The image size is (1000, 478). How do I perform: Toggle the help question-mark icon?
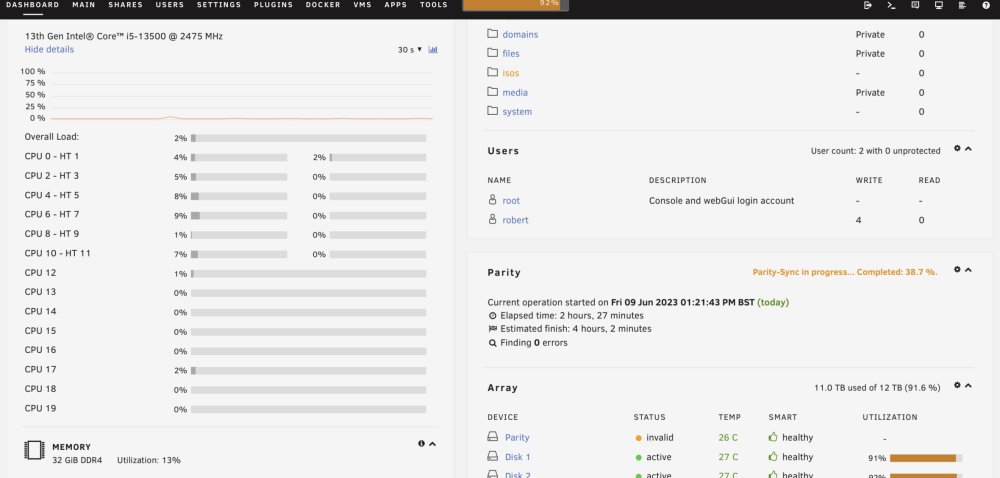pos(986,5)
